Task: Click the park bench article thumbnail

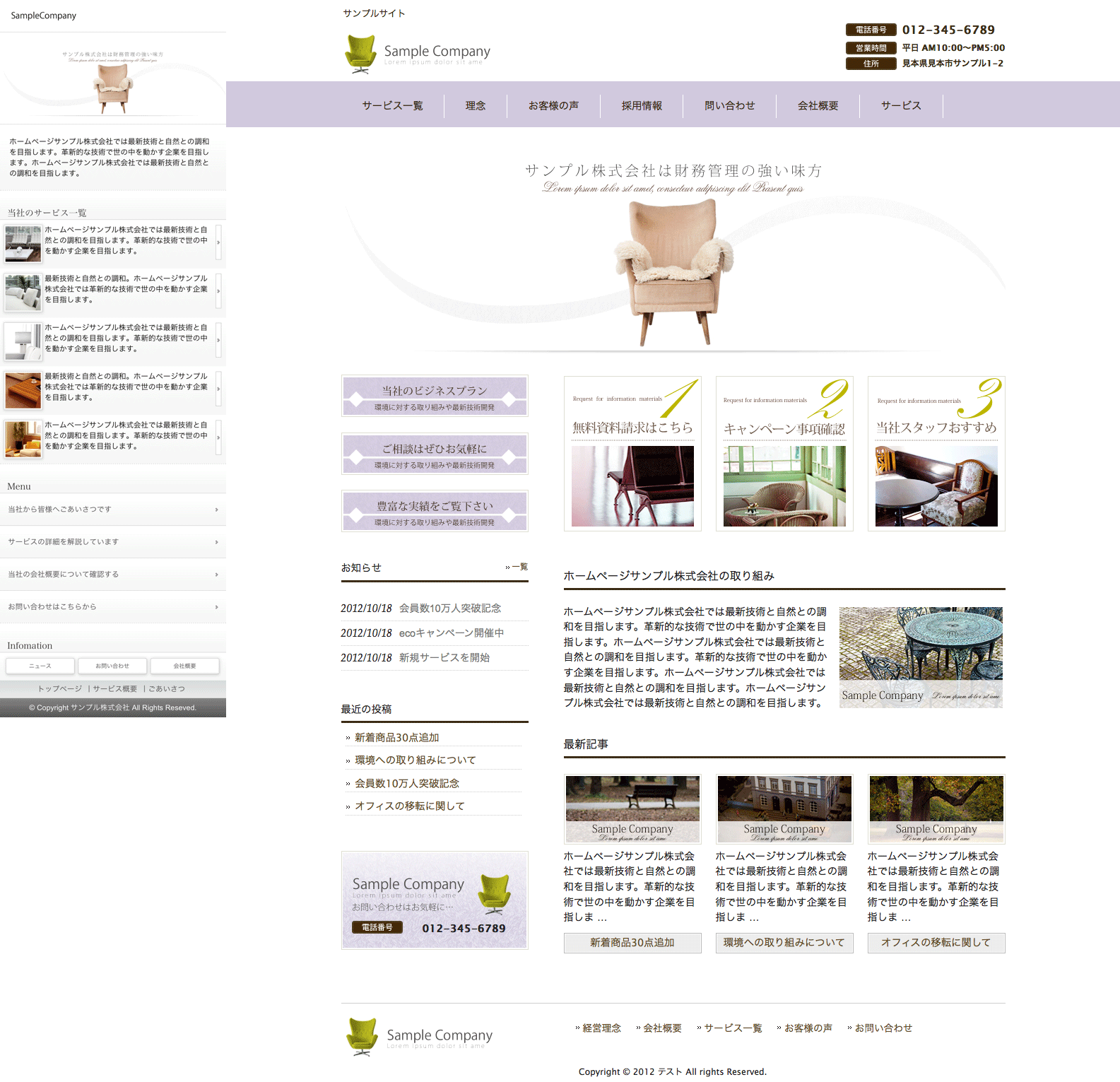Action: (632, 808)
